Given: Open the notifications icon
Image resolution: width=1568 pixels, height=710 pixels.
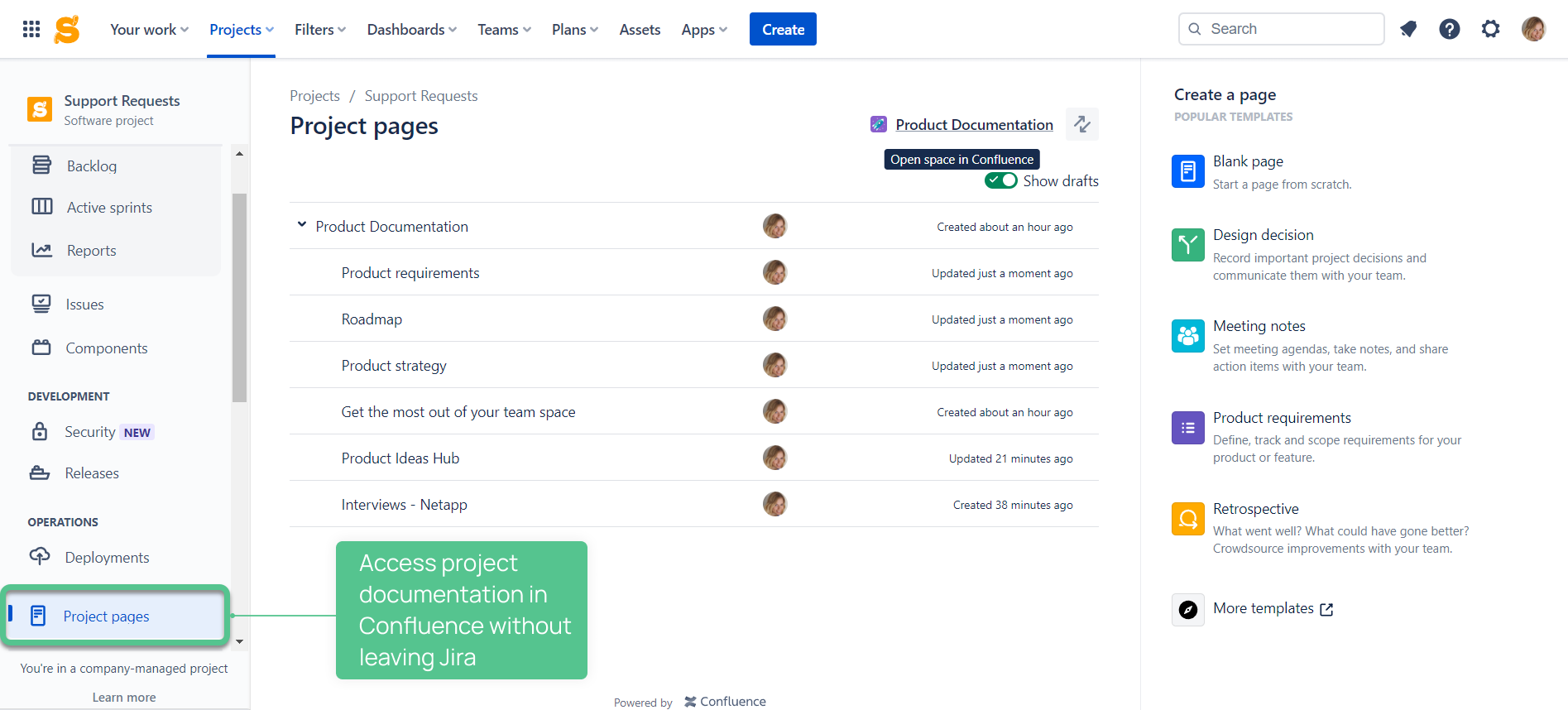Looking at the screenshot, I should pos(1408,29).
